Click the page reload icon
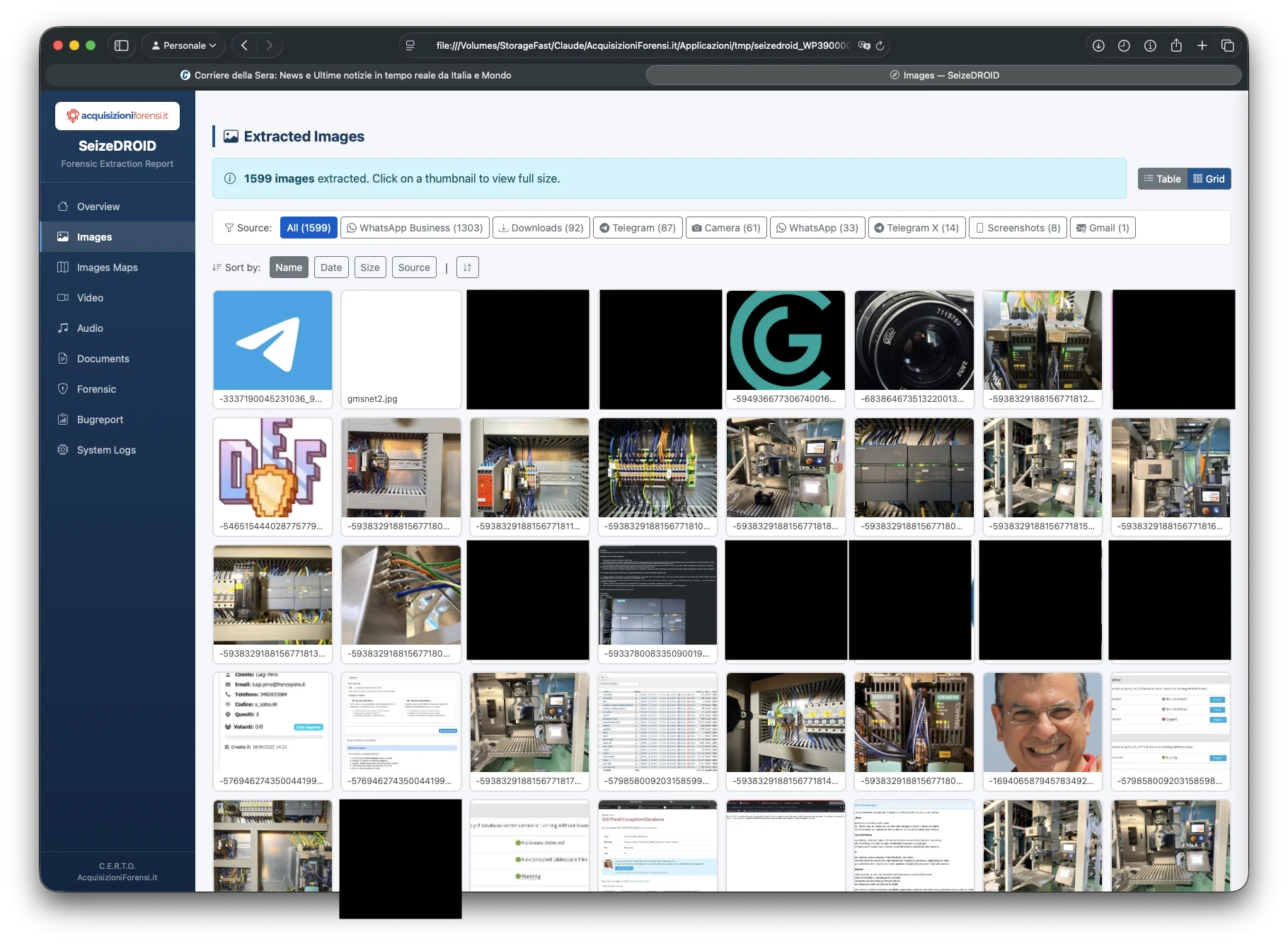This screenshot has width=1288, height=944. click(x=880, y=45)
